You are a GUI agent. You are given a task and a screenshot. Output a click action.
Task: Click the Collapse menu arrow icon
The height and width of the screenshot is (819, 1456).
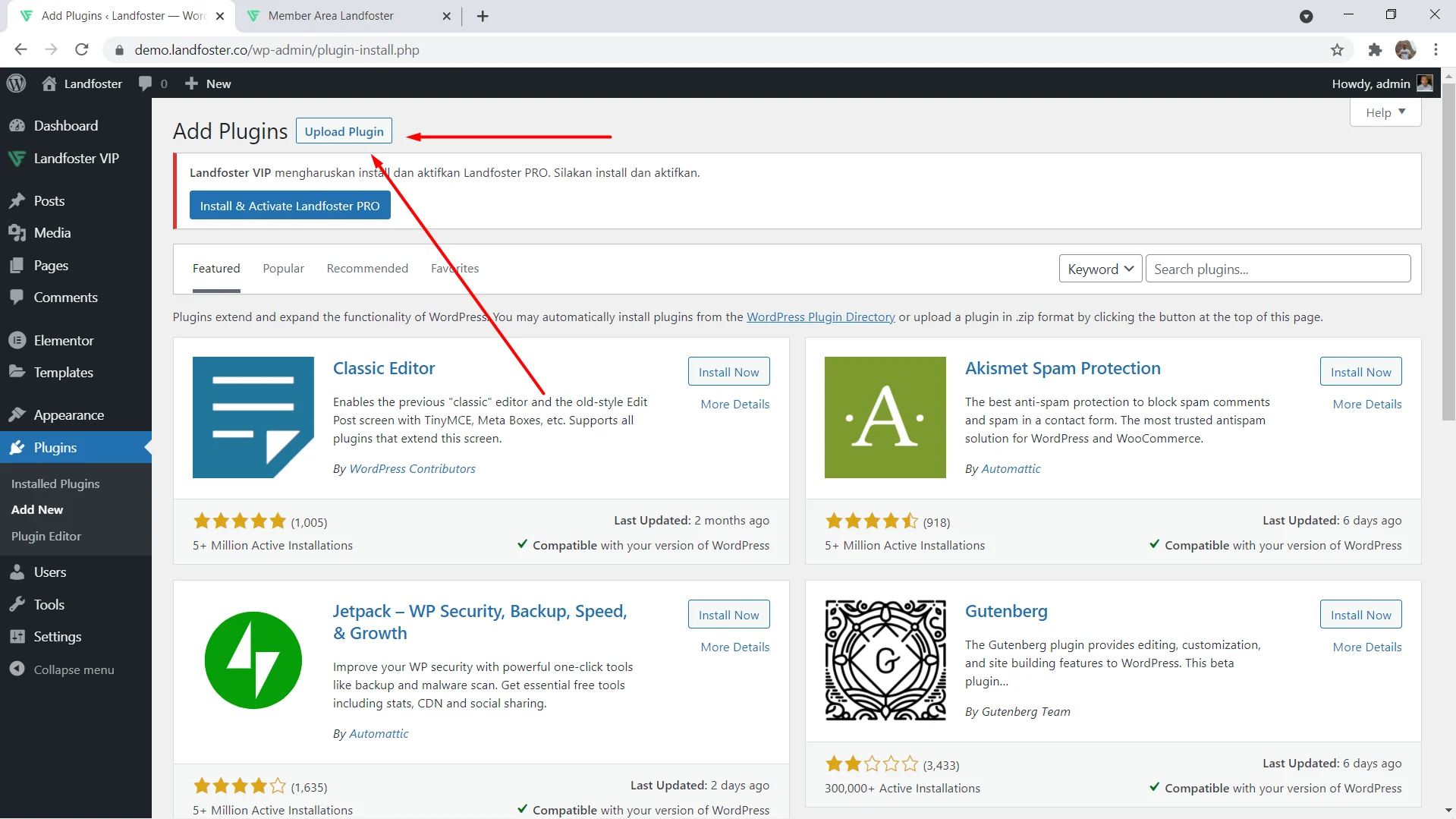[x=17, y=669]
